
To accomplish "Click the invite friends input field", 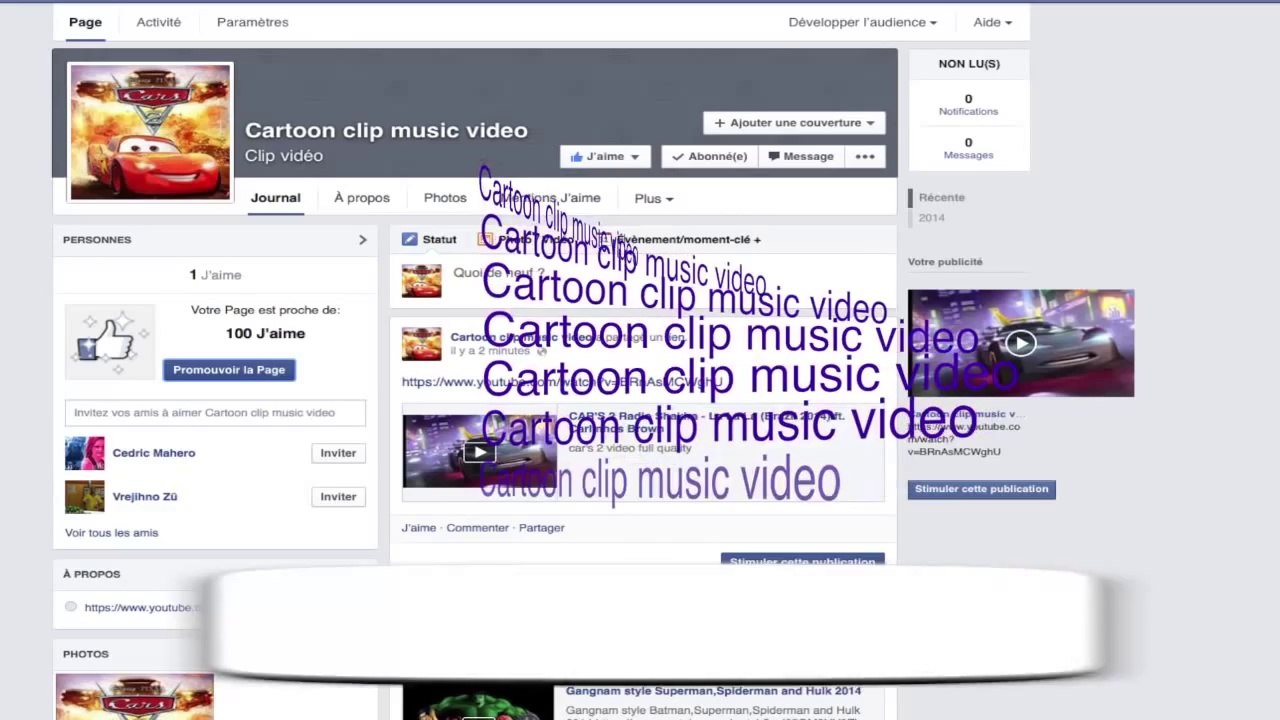I will pos(215,413).
